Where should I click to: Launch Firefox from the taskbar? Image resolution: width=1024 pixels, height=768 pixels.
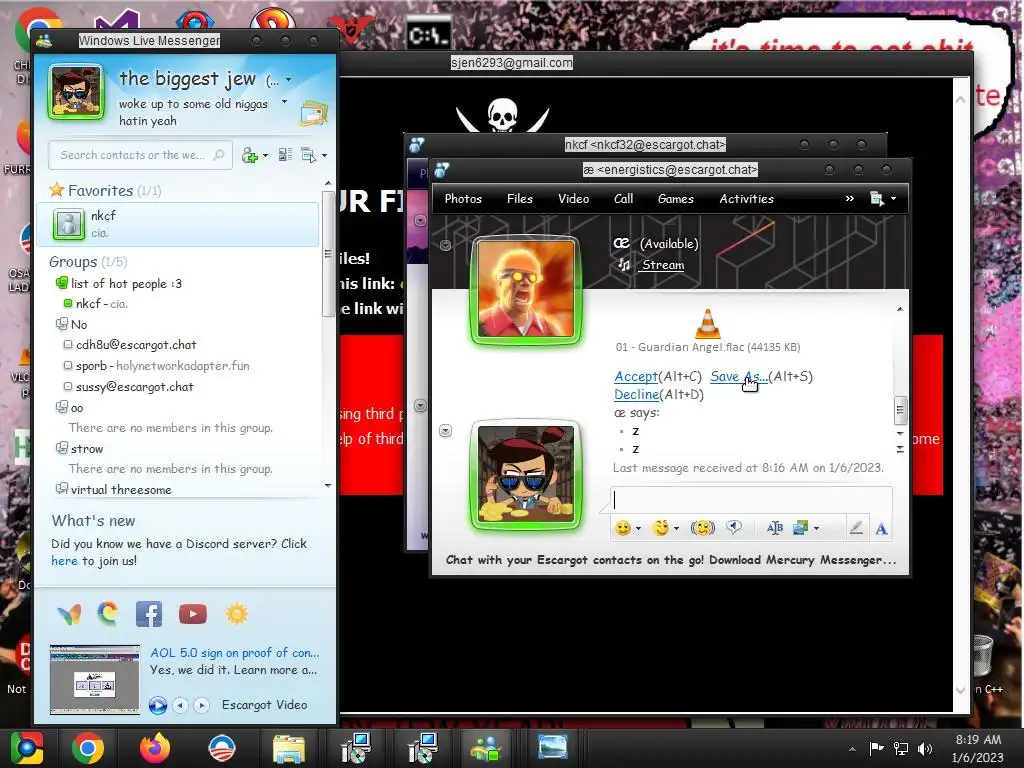155,748
